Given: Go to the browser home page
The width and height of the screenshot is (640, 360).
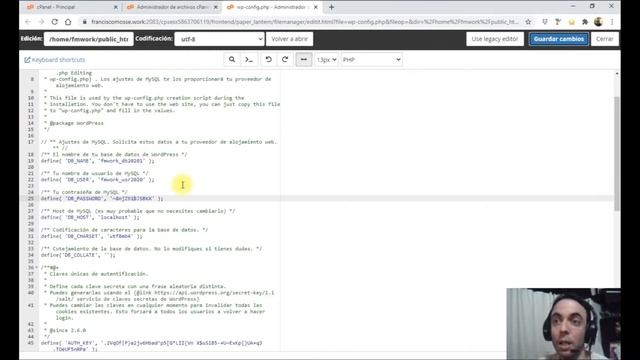Looking at the screenshot, I should [68, 22].
